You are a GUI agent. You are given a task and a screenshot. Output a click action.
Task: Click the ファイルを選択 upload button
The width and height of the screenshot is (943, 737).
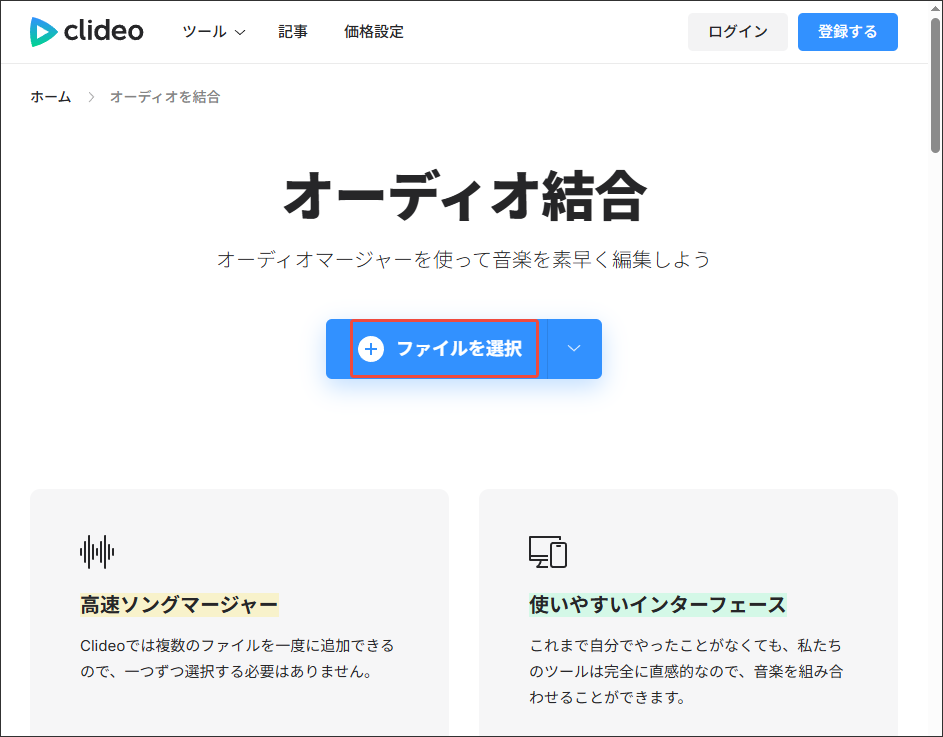pos(445,348)
